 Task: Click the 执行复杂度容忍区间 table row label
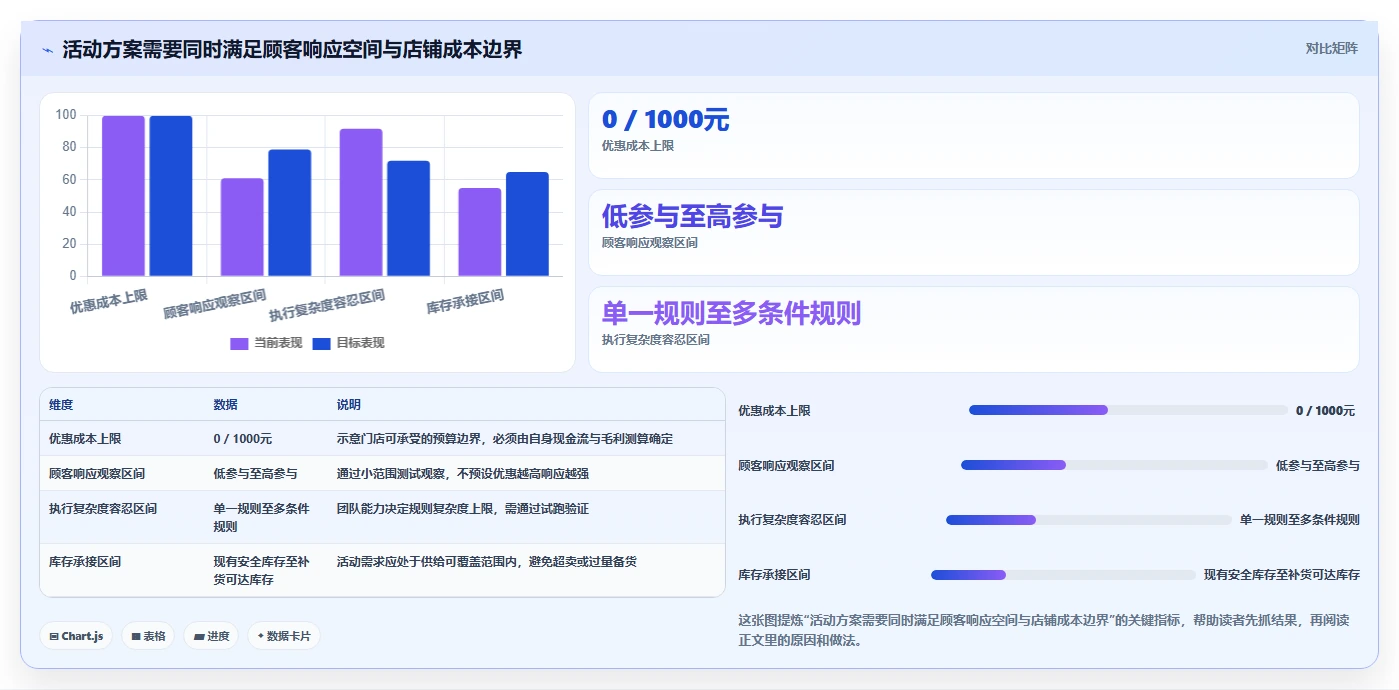coord(103,509)
